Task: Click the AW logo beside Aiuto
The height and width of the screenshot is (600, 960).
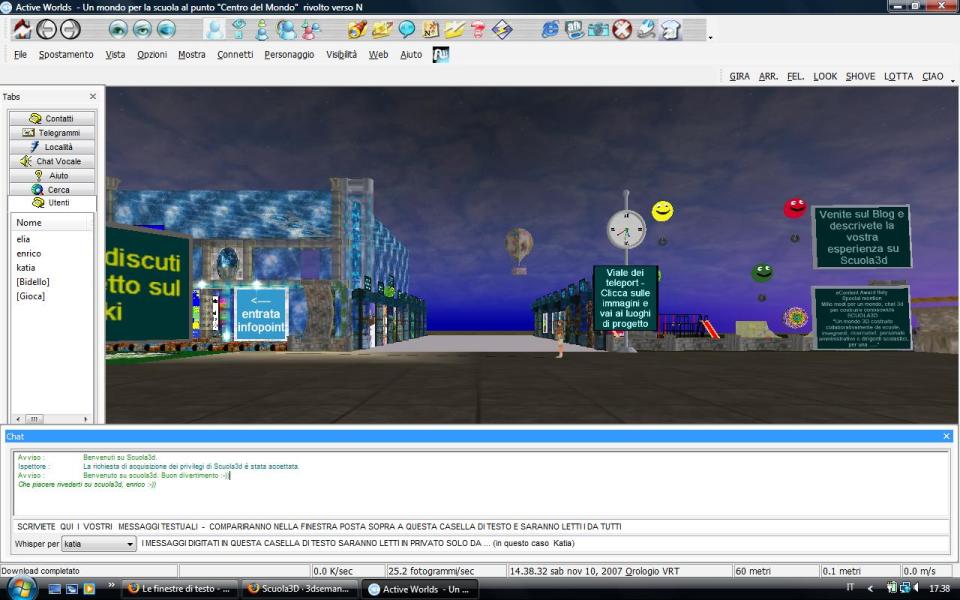Action: tap(441, 54)
